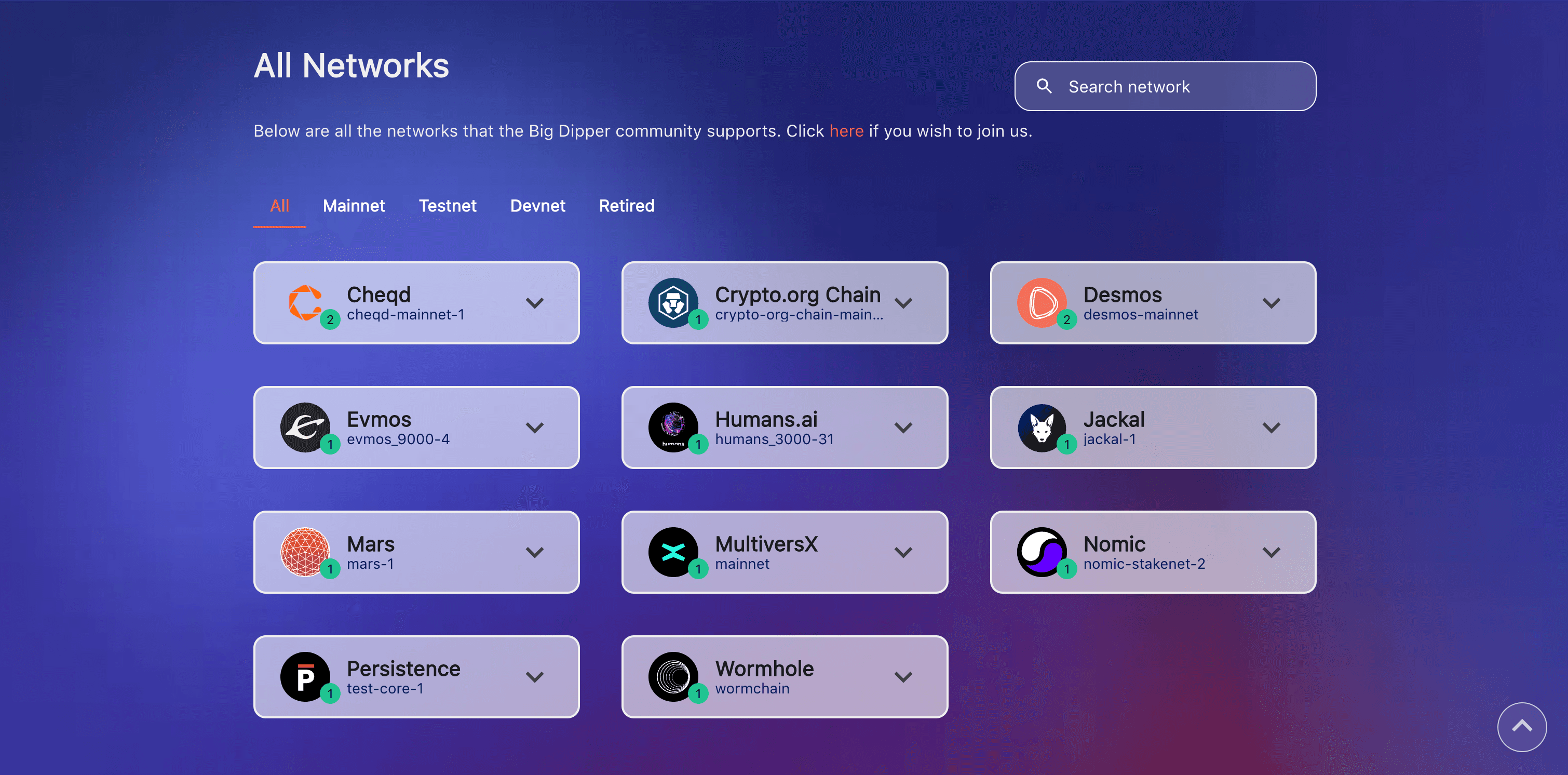The image size is (1568, 775).
Task: Click the Nomic network logo
Action: tap(1042, 552)
